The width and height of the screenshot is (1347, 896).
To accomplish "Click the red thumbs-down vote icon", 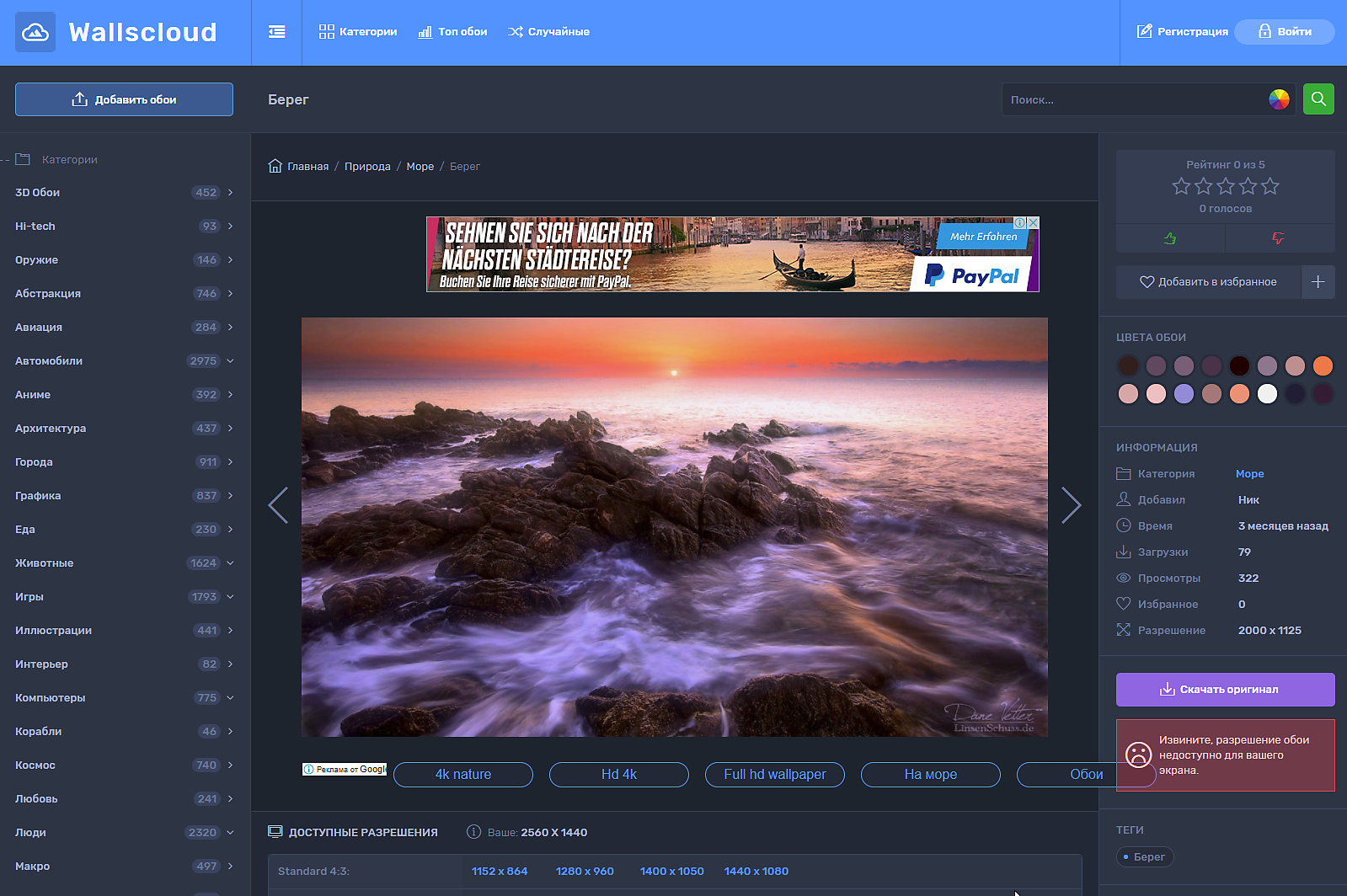I will click(x=1279, y=238).
